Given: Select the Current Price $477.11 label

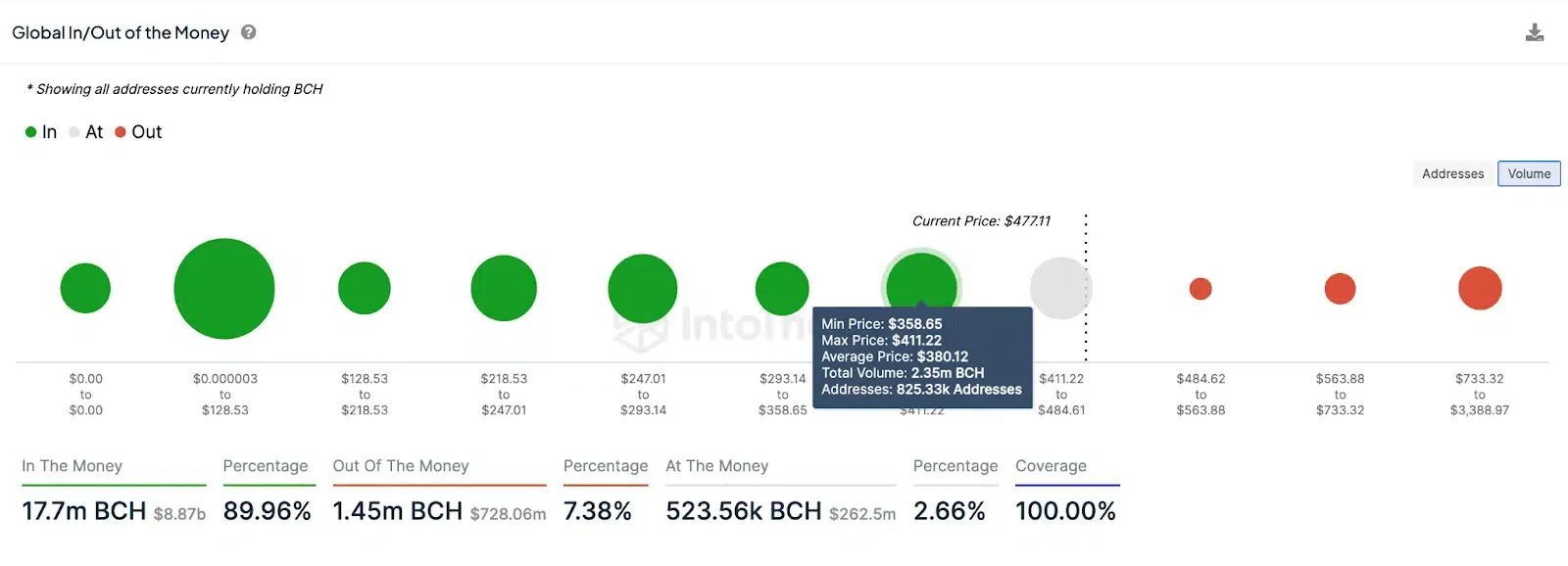Looking at the screenshot, I should 981,220.
